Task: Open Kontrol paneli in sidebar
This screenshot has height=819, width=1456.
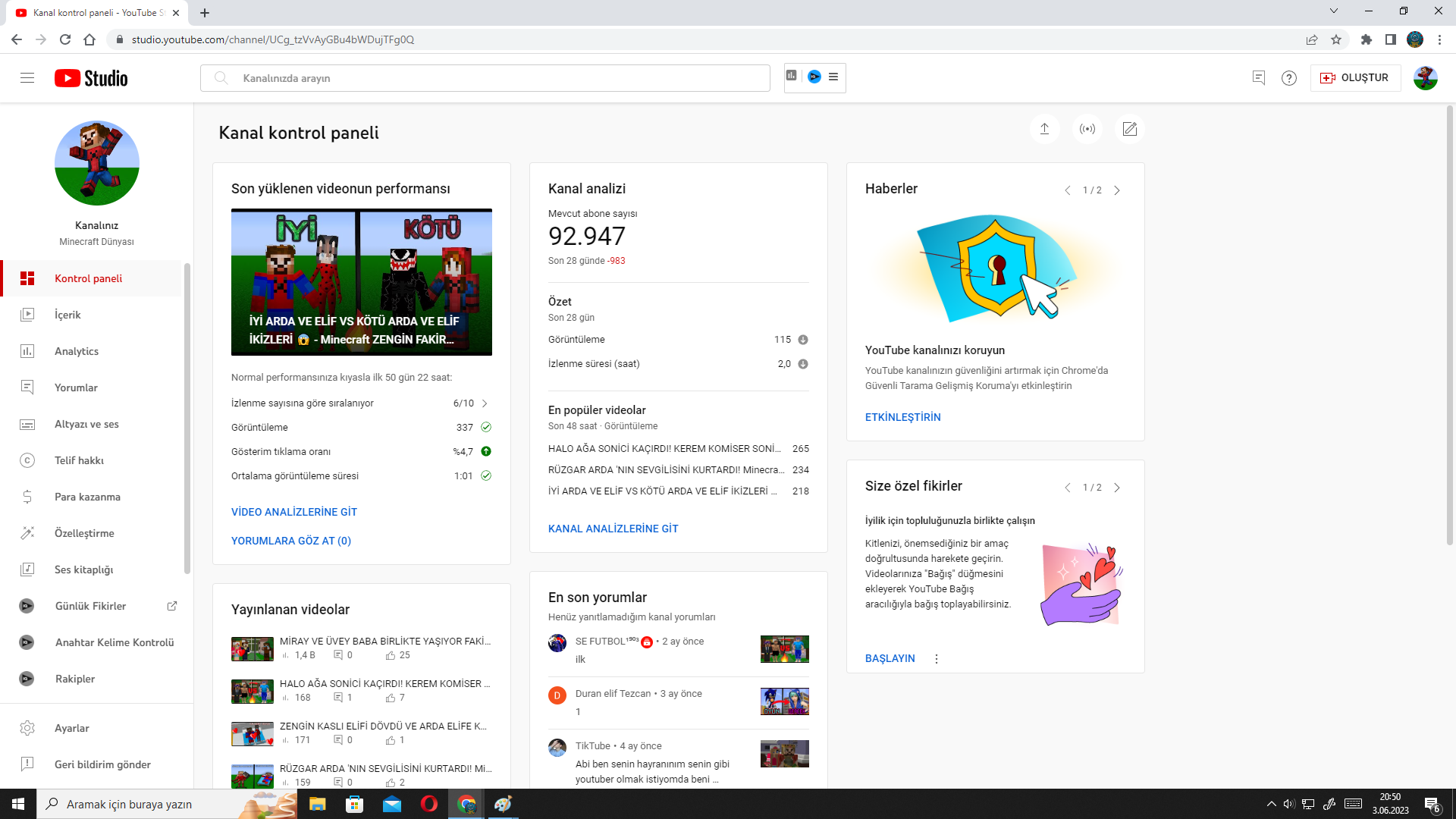Action: tap(93, 278)
